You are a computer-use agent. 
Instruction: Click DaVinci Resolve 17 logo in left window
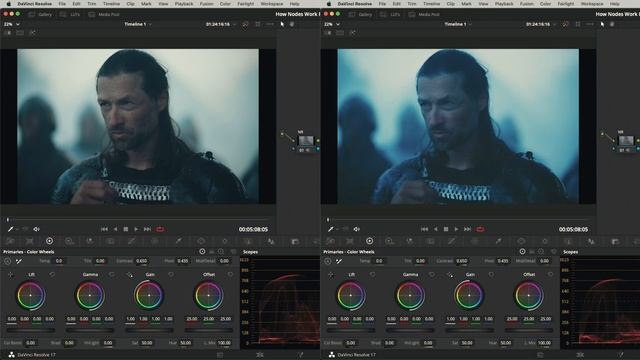pyautogui.click(x=11, y=355)
